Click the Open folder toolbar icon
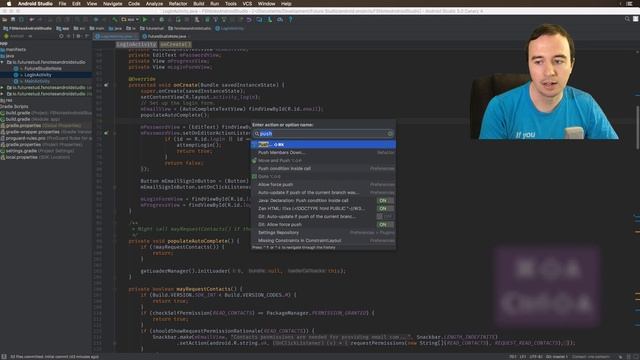 click(4, 19)
